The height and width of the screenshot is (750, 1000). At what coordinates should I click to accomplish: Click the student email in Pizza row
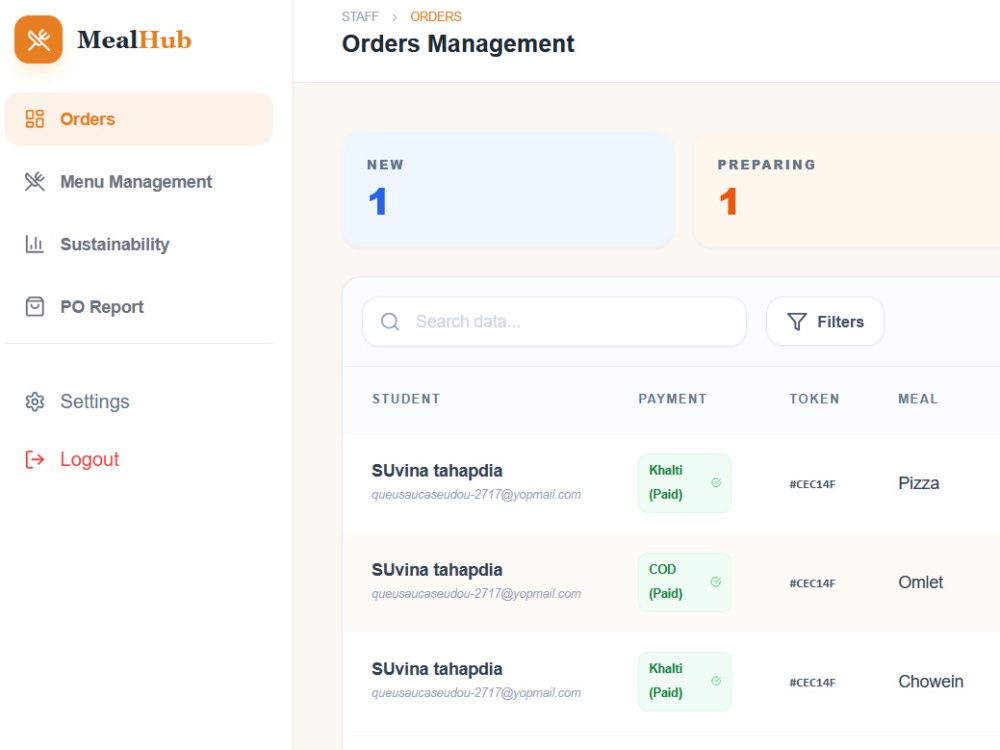click(476, 494)
